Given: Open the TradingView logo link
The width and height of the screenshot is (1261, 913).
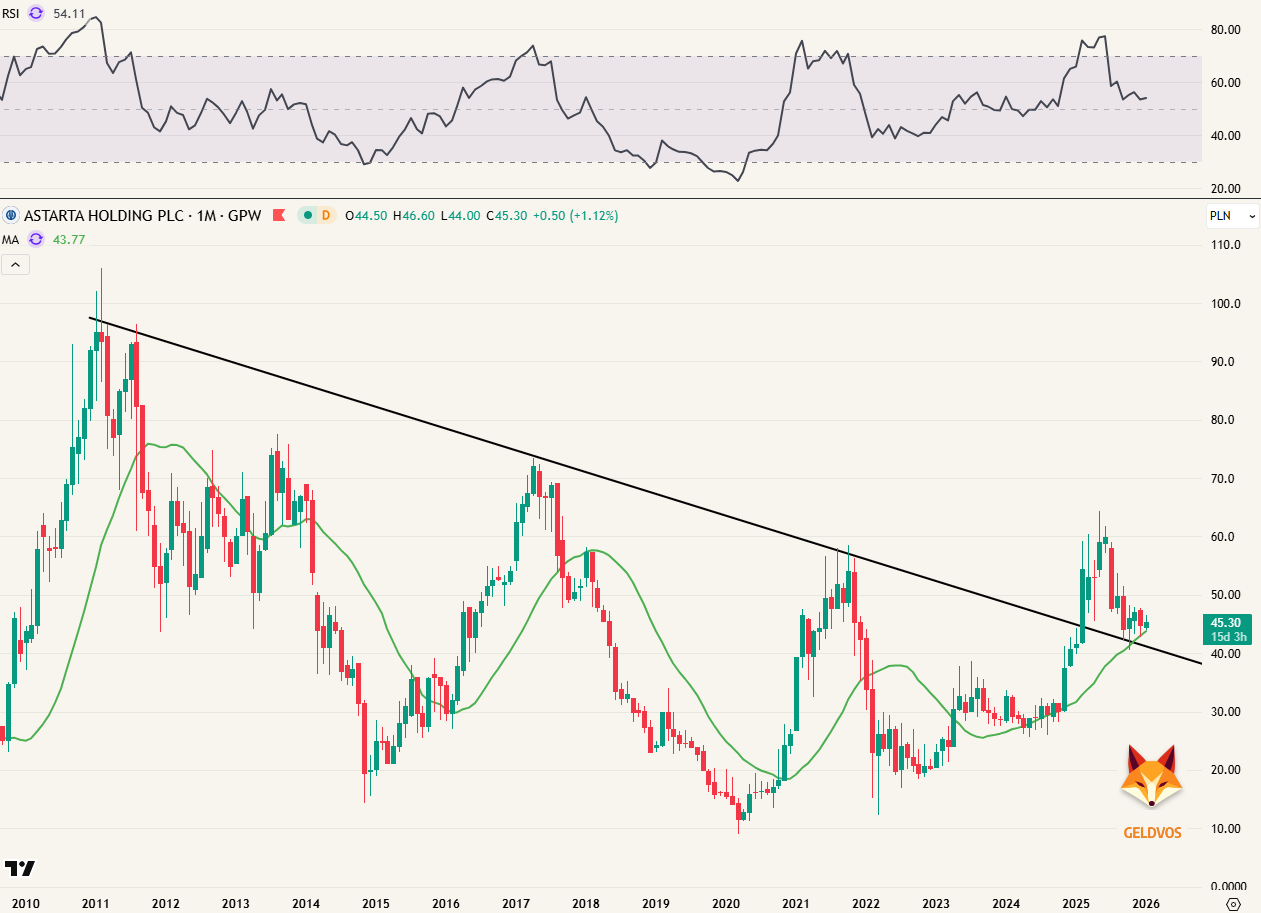Looking at the screenshot, I should [x=19, y=868].
